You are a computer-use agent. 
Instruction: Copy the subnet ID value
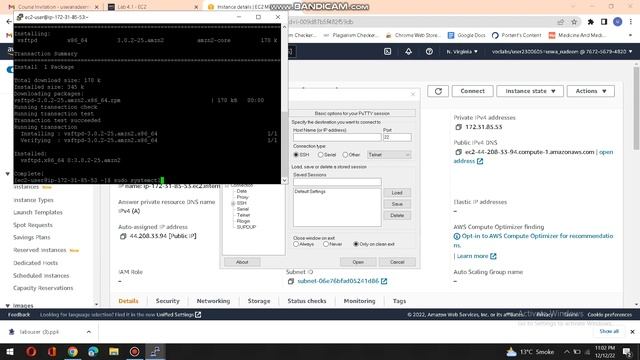pos(291,281)
